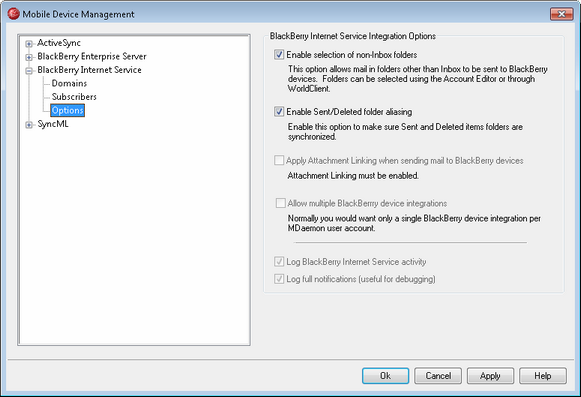Collapse the BlackBerry Internet Service node

(29, 71)
